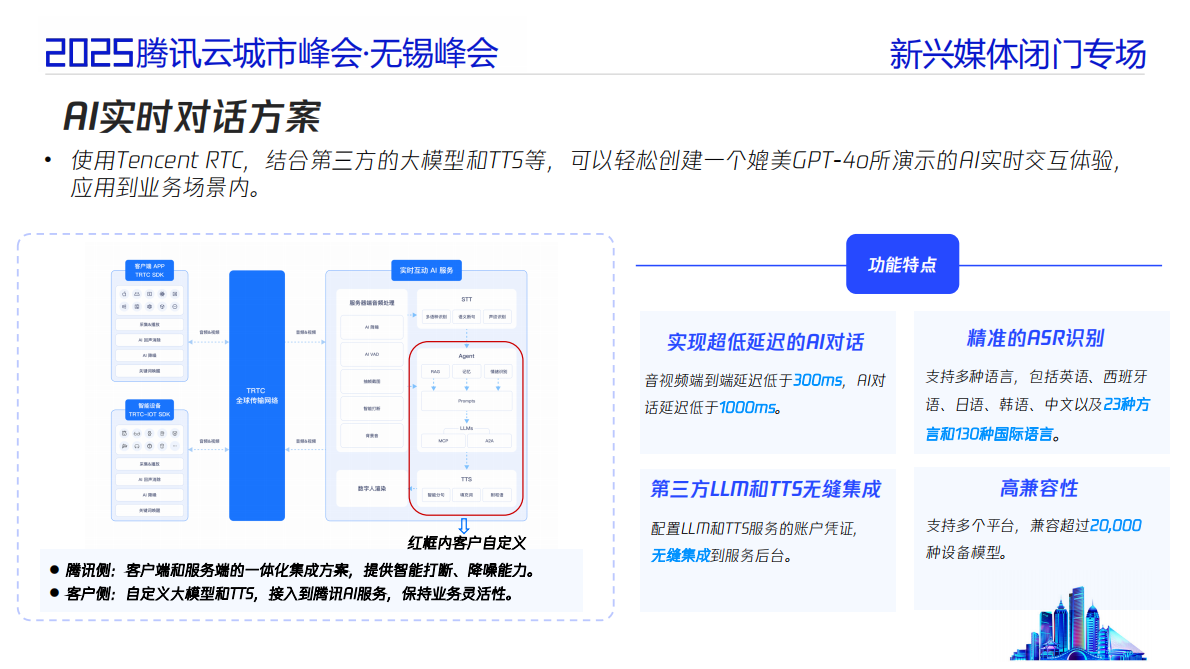Select the Agent node inside the red frame

(466, 356)
